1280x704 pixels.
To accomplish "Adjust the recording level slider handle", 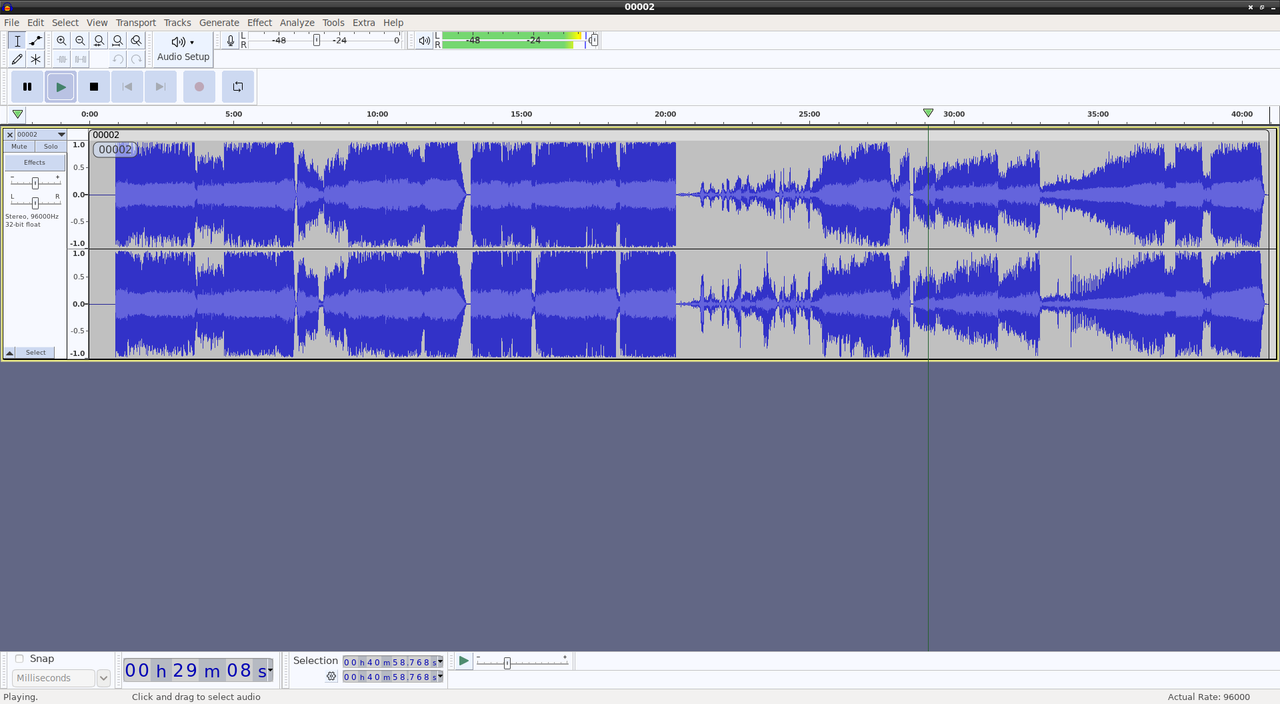I will [317, 40].
